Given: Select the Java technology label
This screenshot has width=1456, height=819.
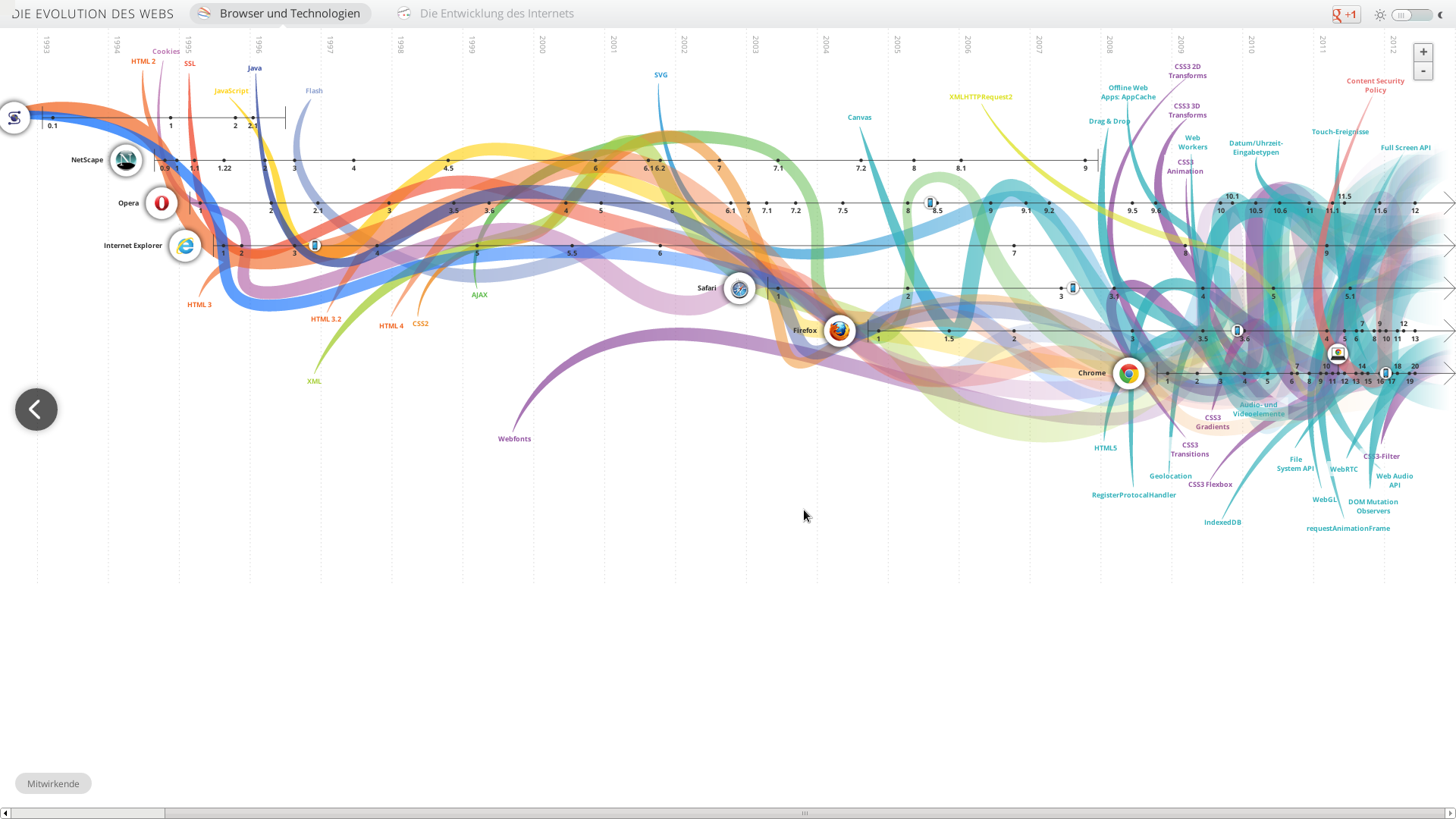Looking at the screenshot, I should pyautogui.click(x=255, y=68).
